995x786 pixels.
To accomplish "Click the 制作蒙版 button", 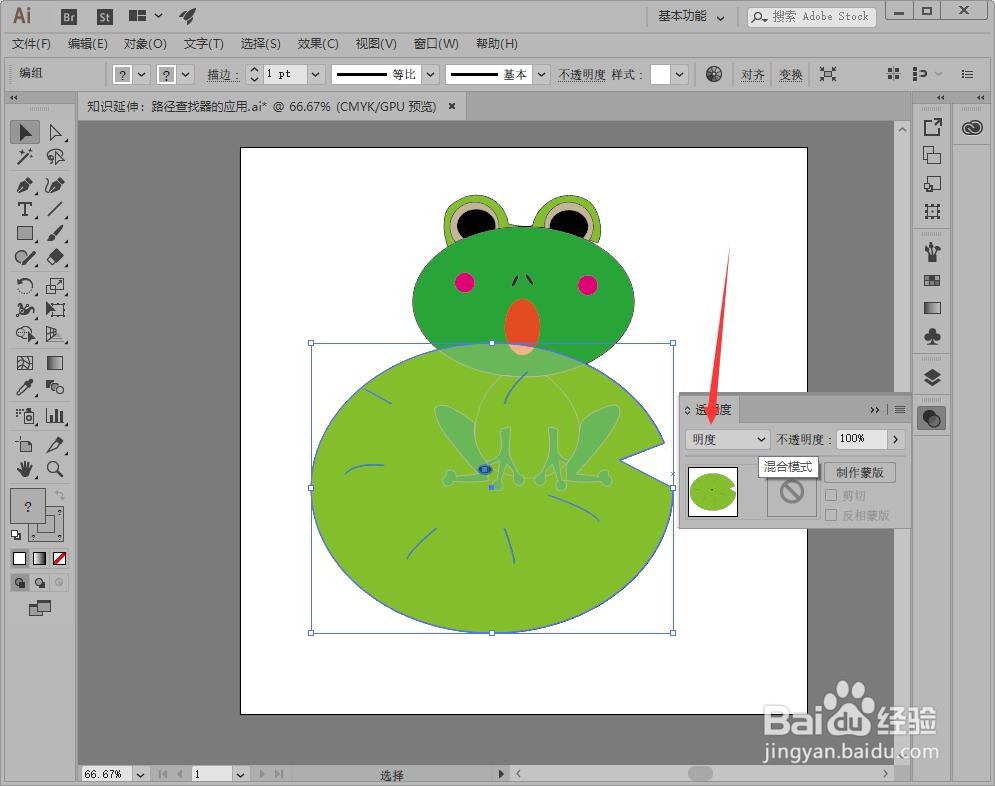I will click(860, 472).
